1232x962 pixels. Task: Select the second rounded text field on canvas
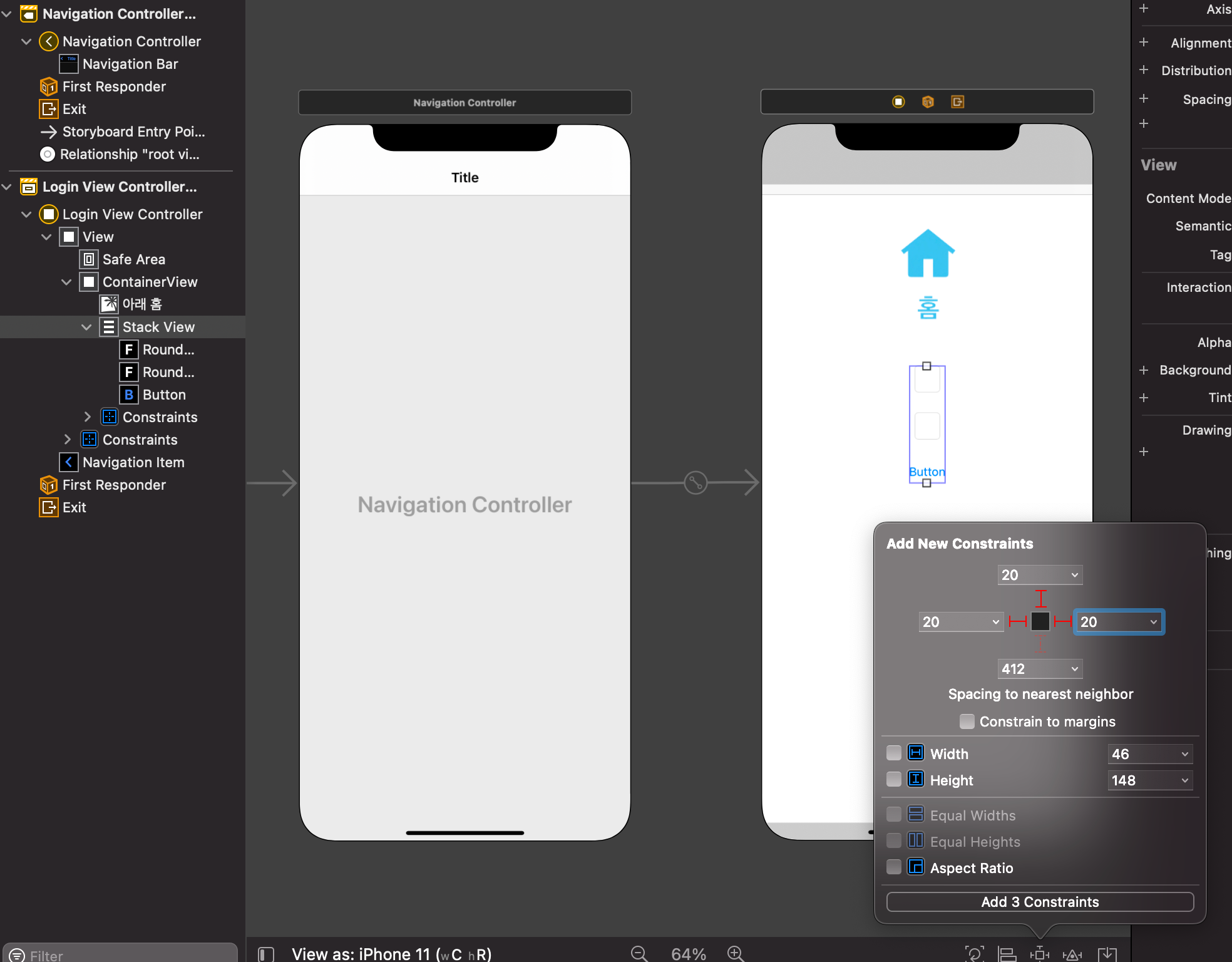pos(927,426)
